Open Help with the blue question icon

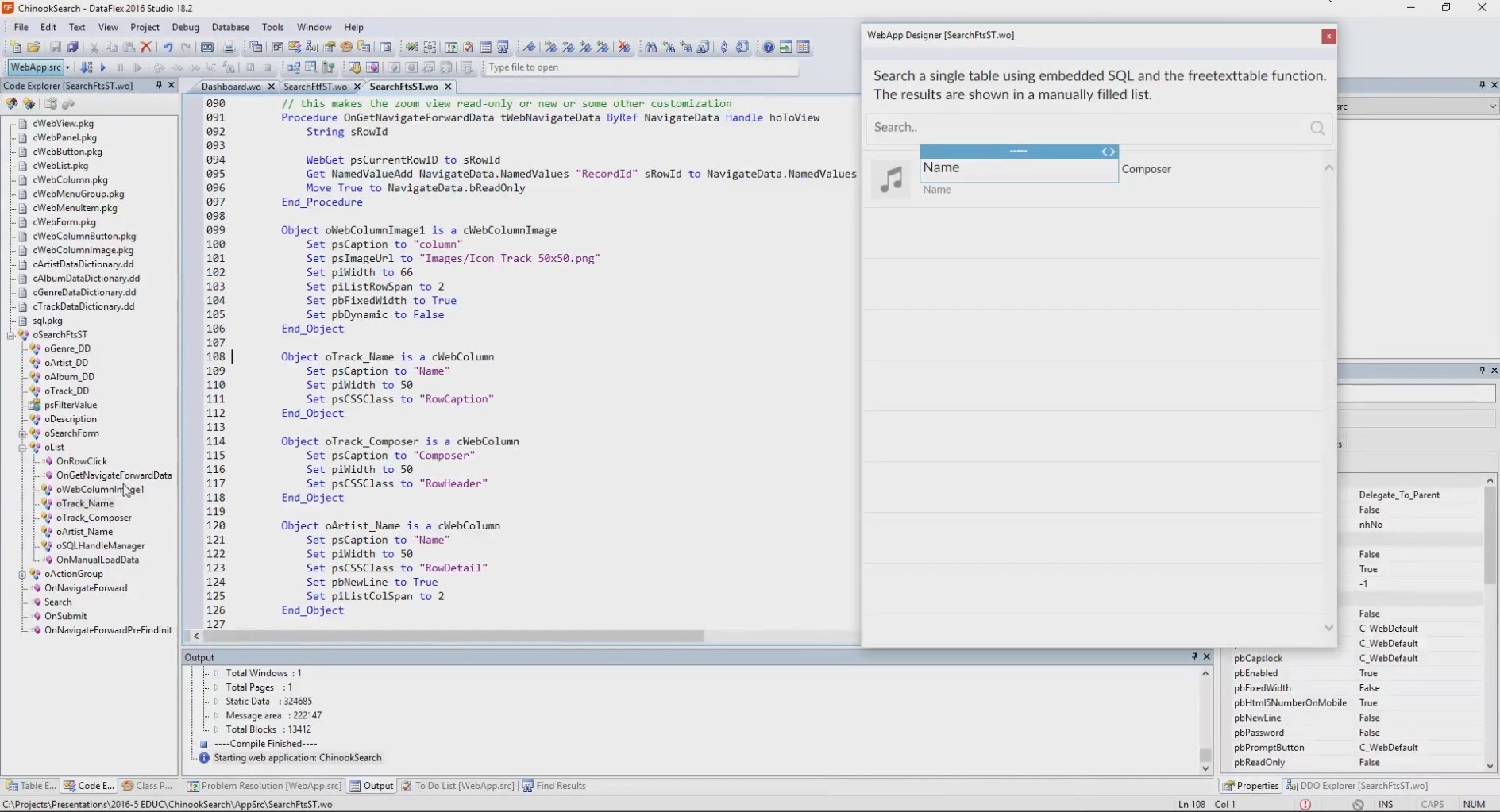[x=768, y=48]
